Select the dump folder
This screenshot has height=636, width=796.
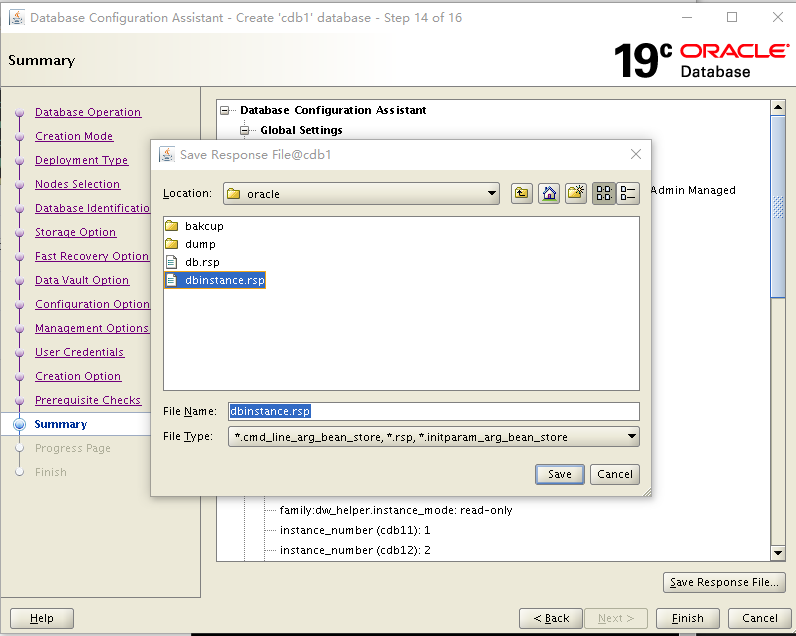point(190,244)
